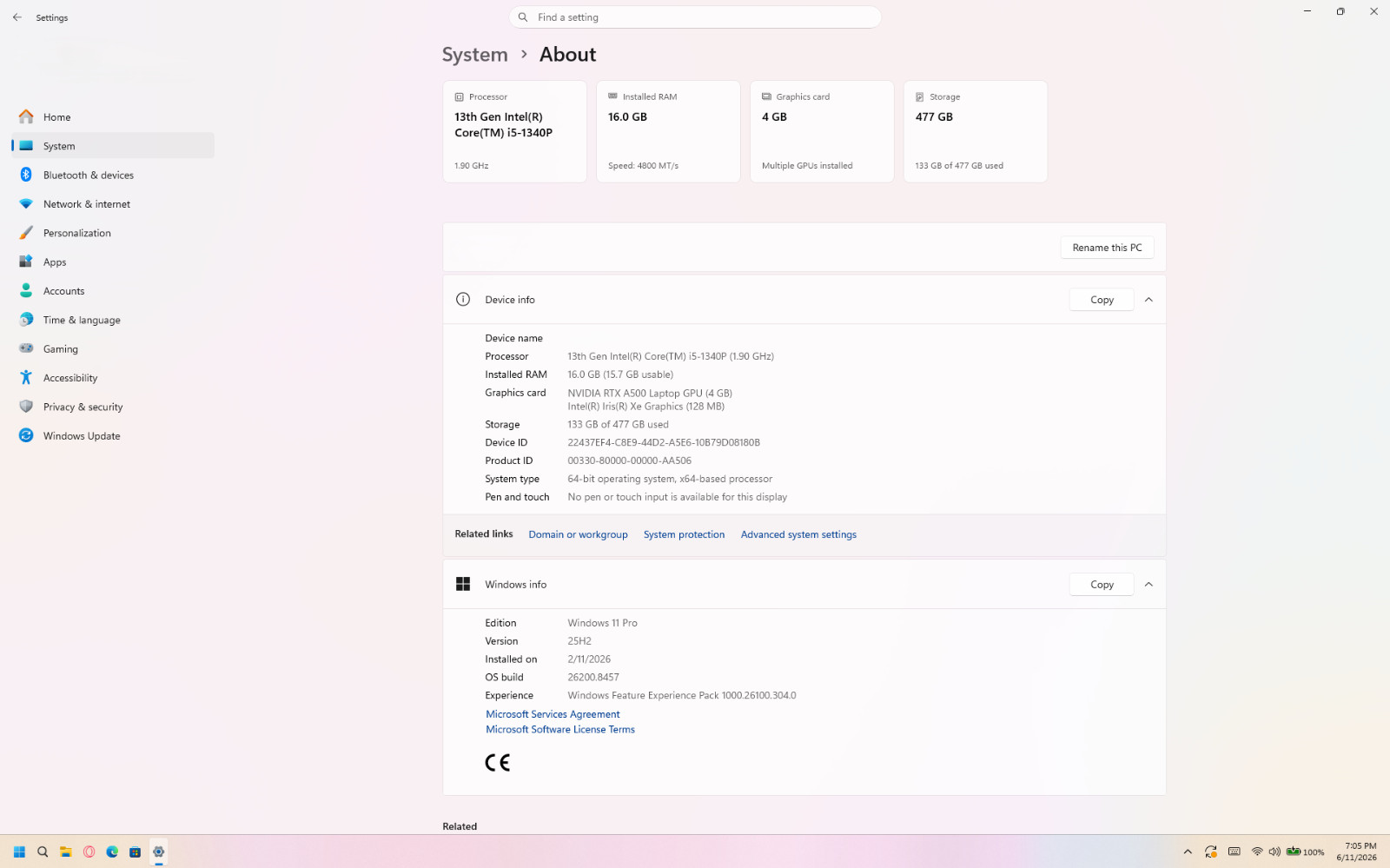Collapse the Device info section
The width and height of the screenshot is (1390, 868).
(1148, 300)
